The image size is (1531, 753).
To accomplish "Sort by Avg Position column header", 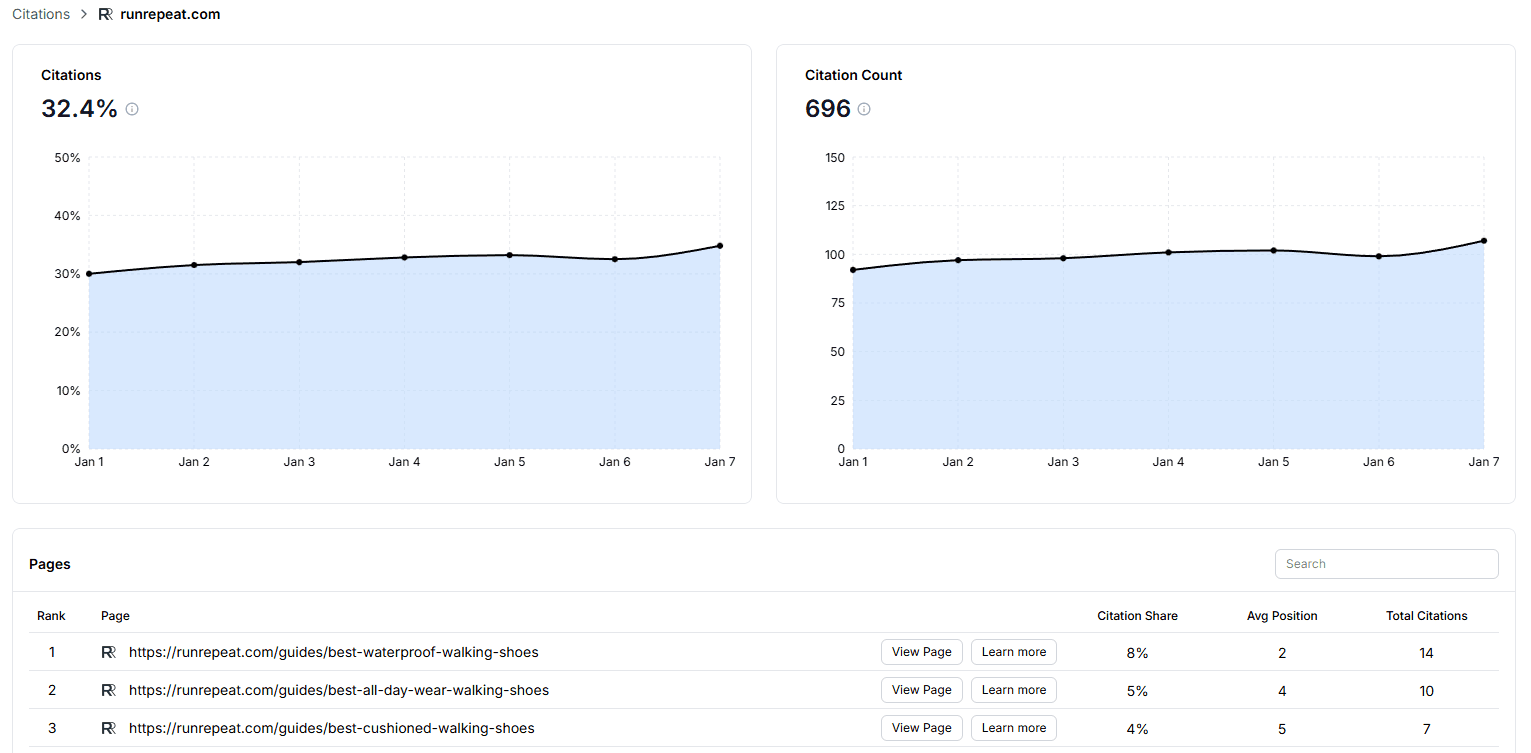I will click(x=1282, y=616).
